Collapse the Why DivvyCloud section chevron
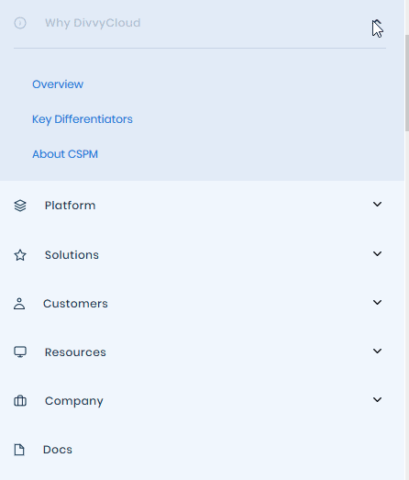The width and height of the screenshot is (409, 480). pos(377,23)
